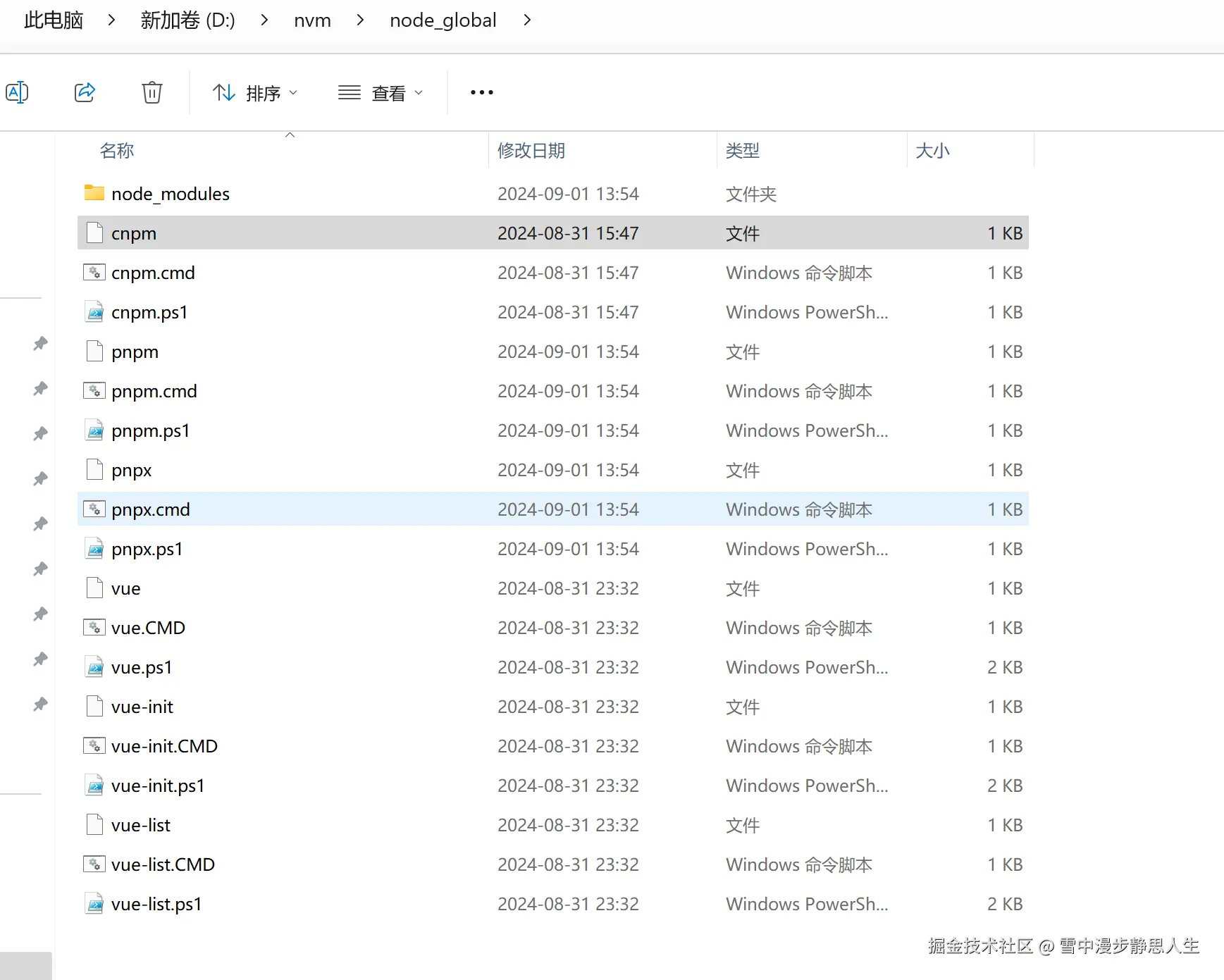The height and width of the screenshot is (980, 1224).
Task: Open the more options ellipsis menu
Action: 482,92
